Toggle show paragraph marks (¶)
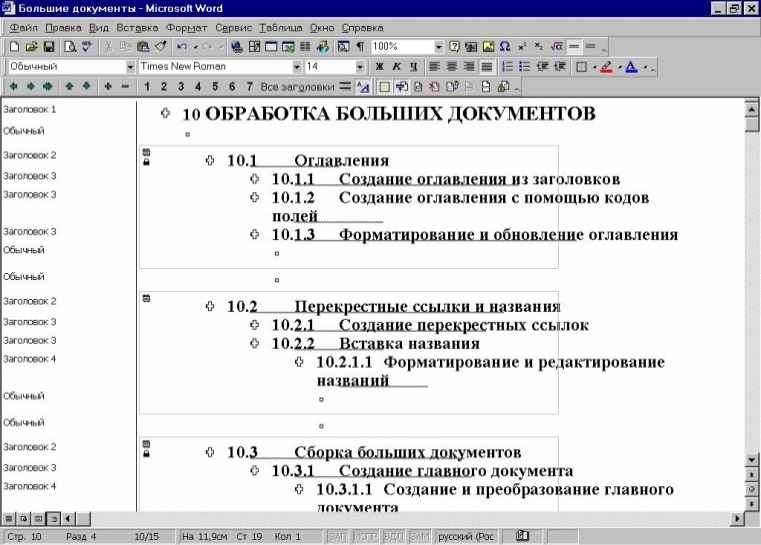The height and width of the screenshot is (545, 761). click(x=360, y=47)
